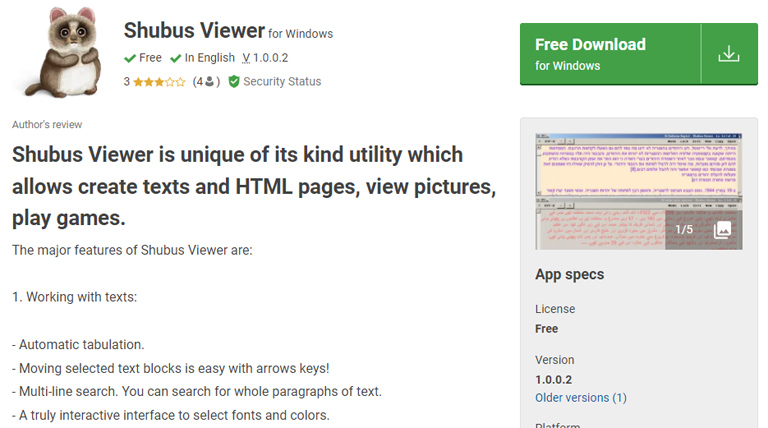Click the green checkmark next to Free

(x=130, y=58)
